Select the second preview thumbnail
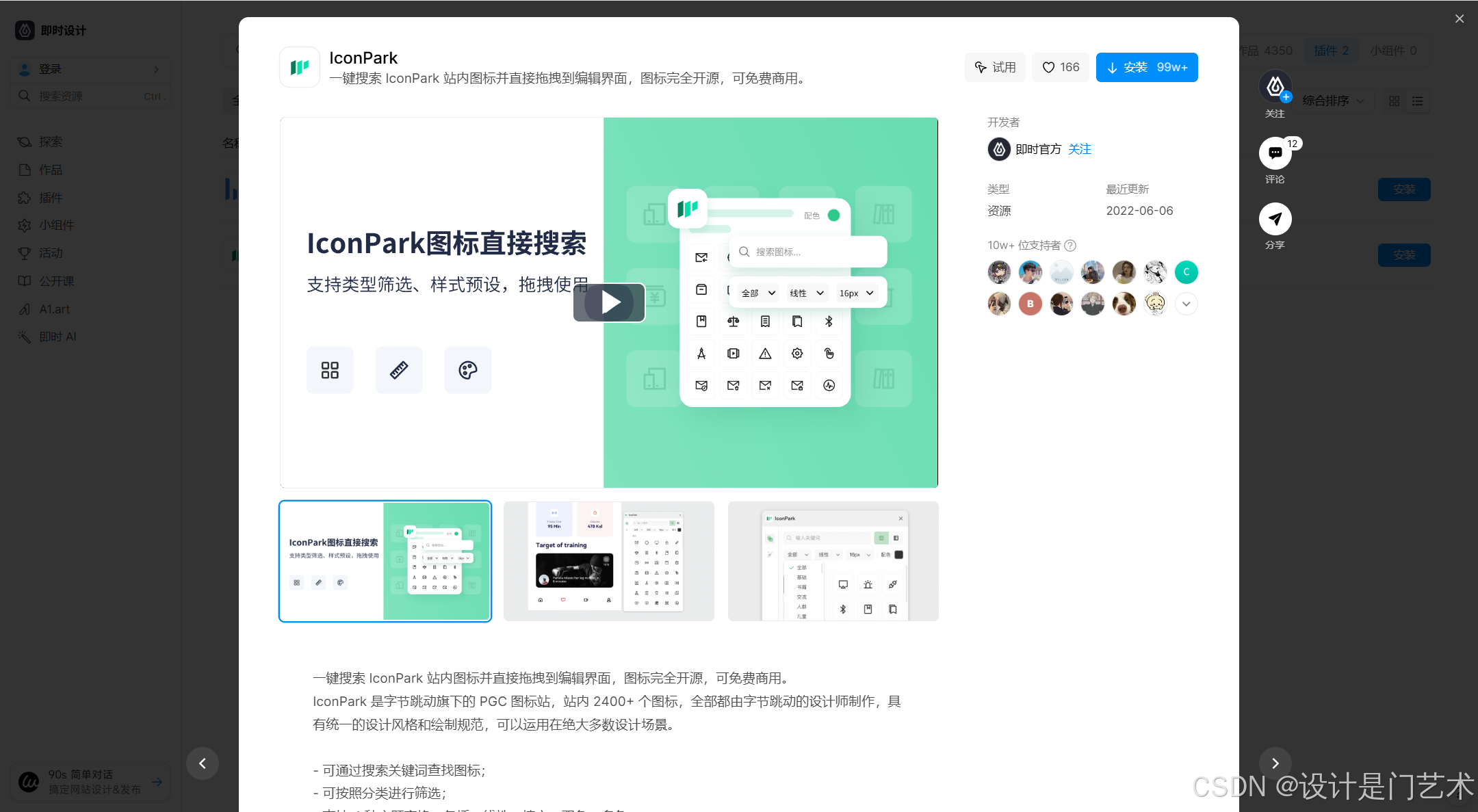This screenshot has height=812, width=1478. 608,561
